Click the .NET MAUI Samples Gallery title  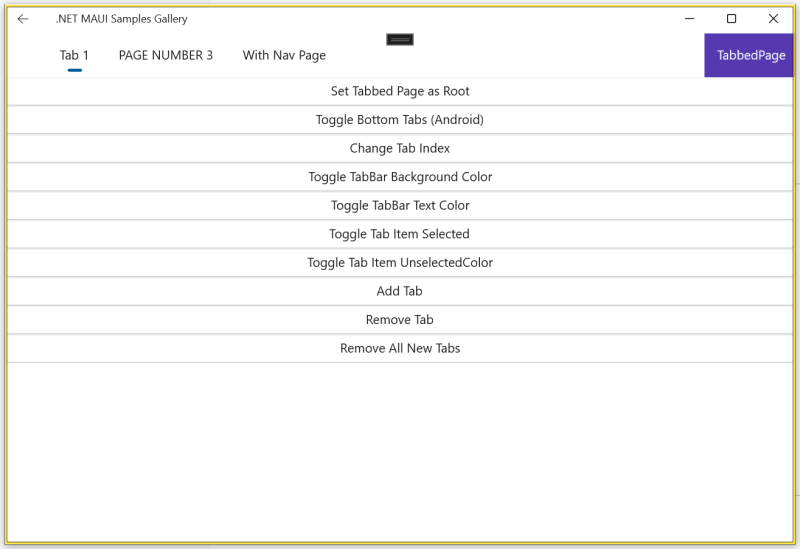coord(121,19)
